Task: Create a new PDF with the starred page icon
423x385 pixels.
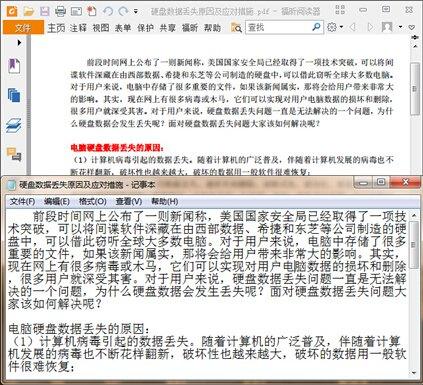Action: [91, 11]
